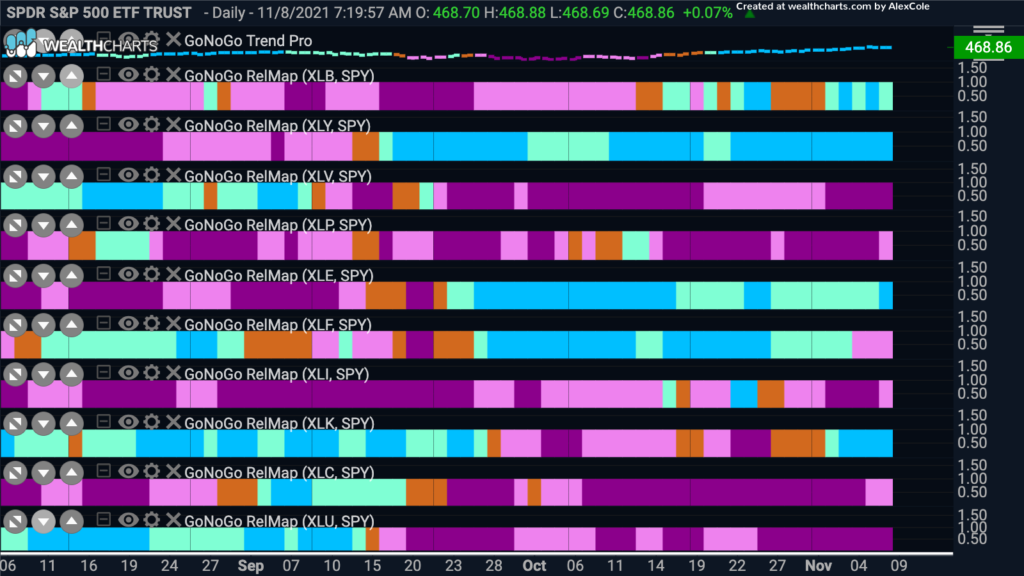Screen dimensions: 1024x576
Task: Open settings gear for XLC RelMap
Action: [151, 472]
